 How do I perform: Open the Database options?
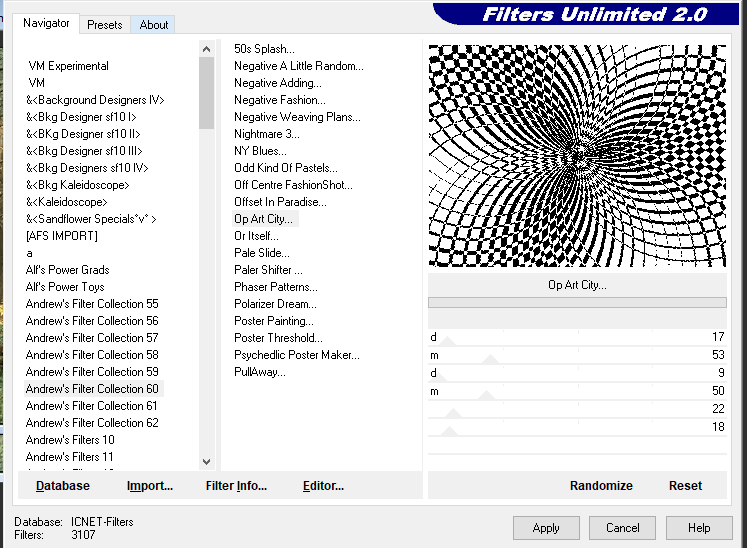coord(63,486)
